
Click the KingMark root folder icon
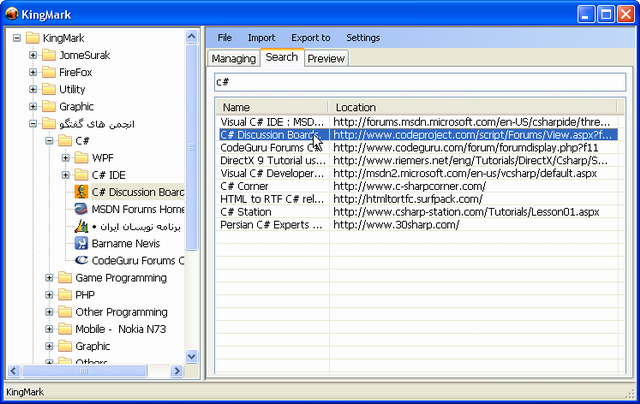click(32, 38)
